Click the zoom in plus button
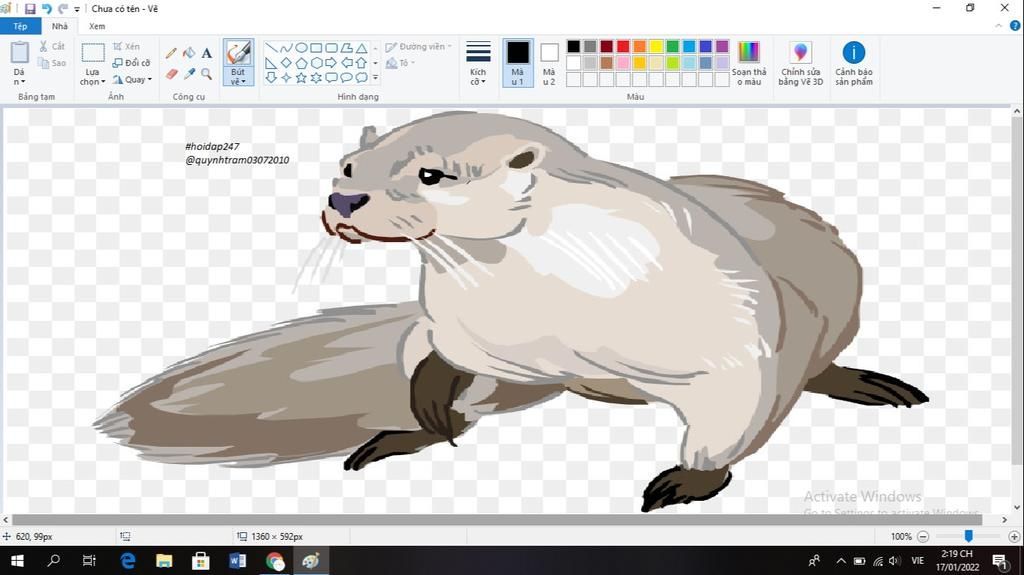The width and height of the screenshot is (1024, 575). [x=1014, y=536]
